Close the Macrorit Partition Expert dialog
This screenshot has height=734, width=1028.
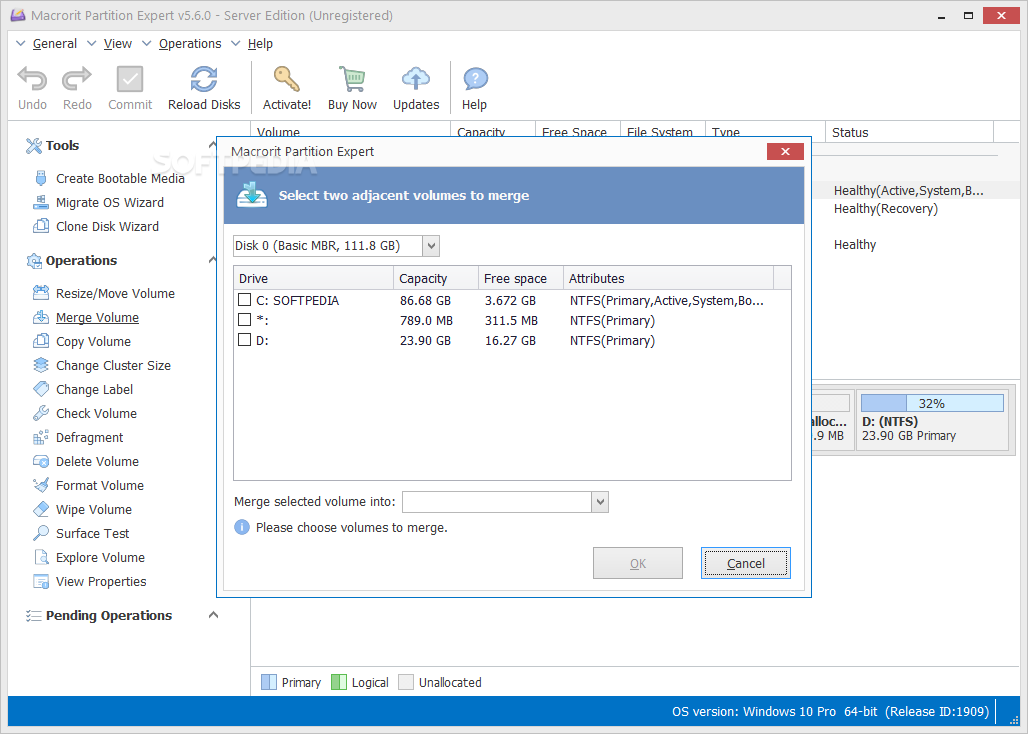coord(785,152)
